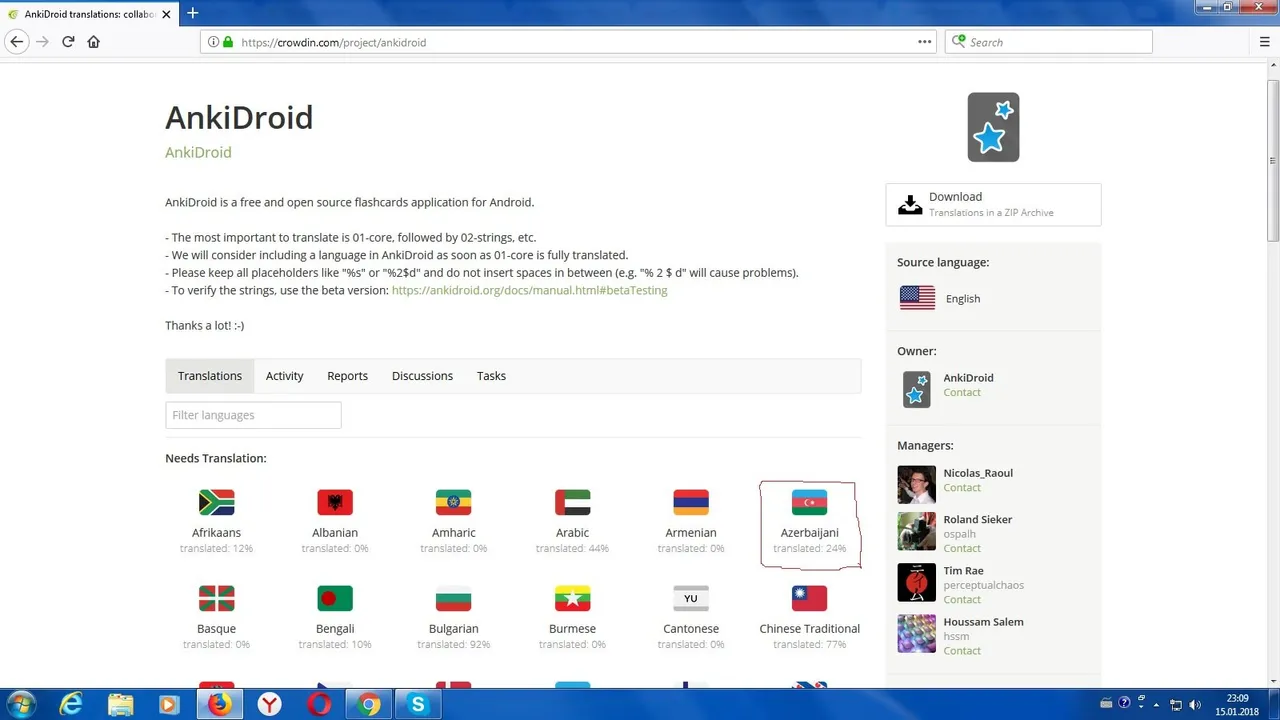Screen dimensions: 1280x720
Task: Open the betaTesting manual link
Action: 529,290
